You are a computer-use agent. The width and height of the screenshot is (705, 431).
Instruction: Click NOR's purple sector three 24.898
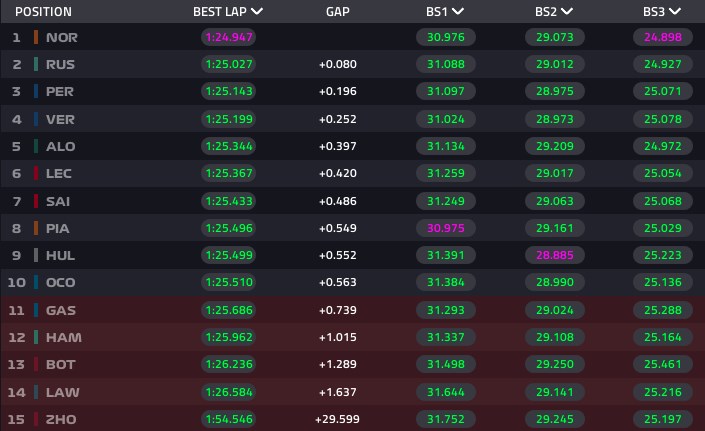pos(663,37)
